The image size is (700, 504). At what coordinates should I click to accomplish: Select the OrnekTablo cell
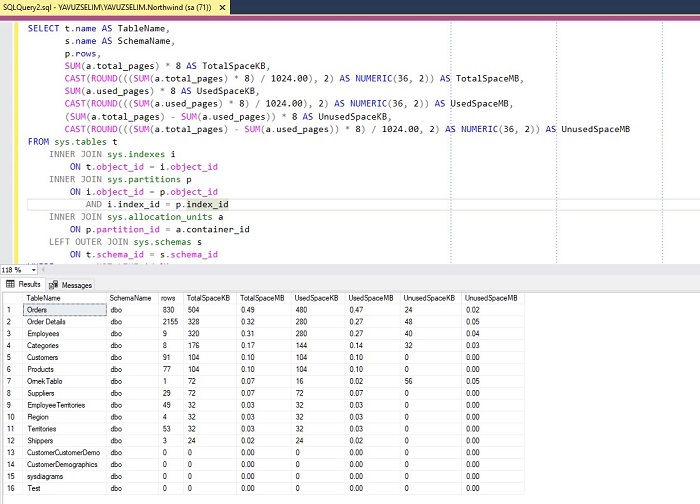click(65, 381)
